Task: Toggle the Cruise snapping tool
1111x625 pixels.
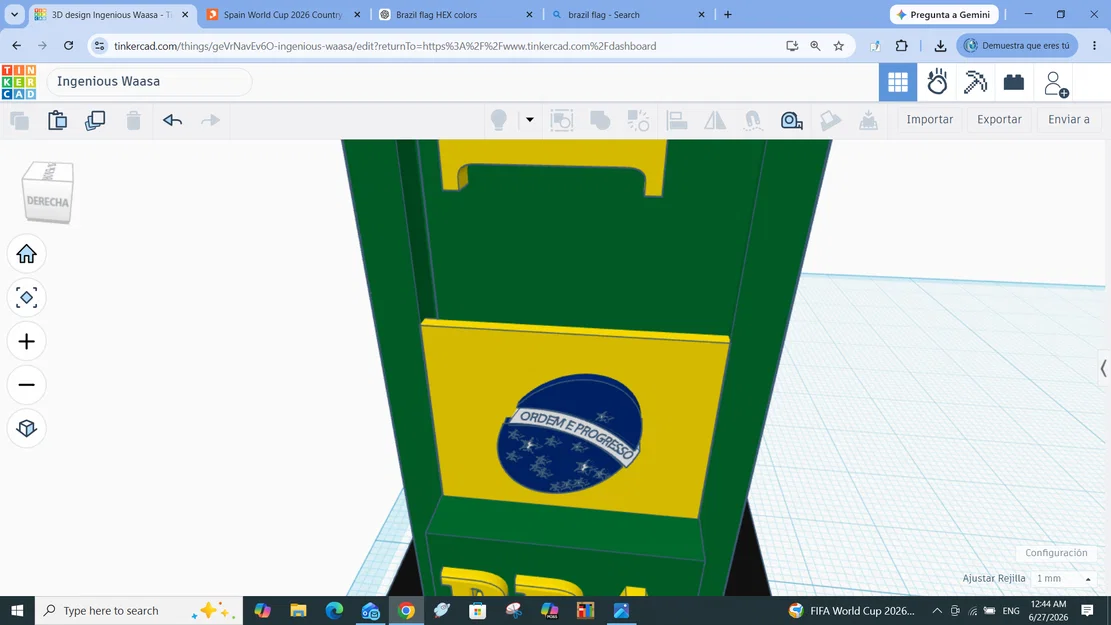Action: pos(753,120)
